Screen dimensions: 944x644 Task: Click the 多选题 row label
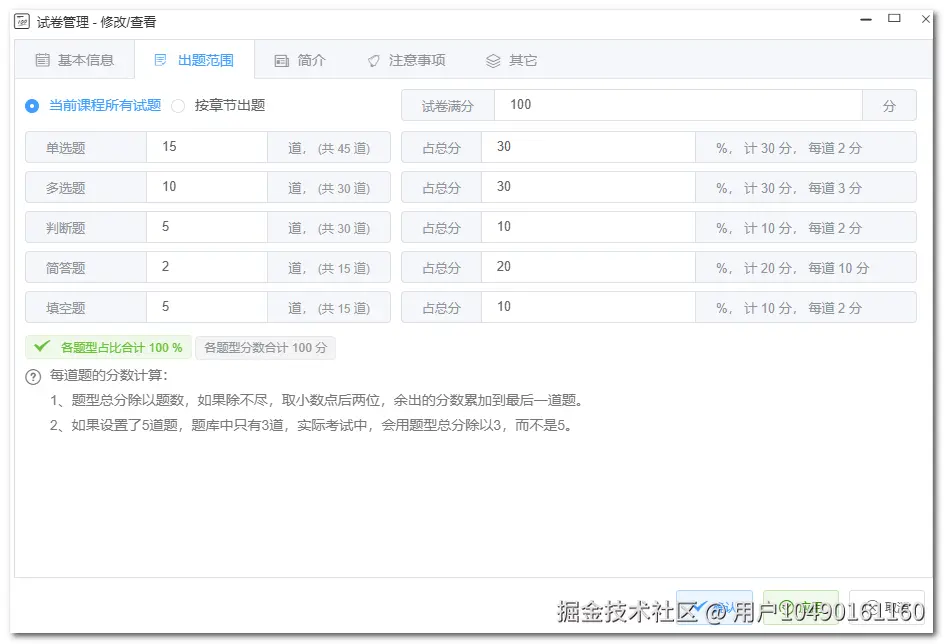tap(66, 188)
